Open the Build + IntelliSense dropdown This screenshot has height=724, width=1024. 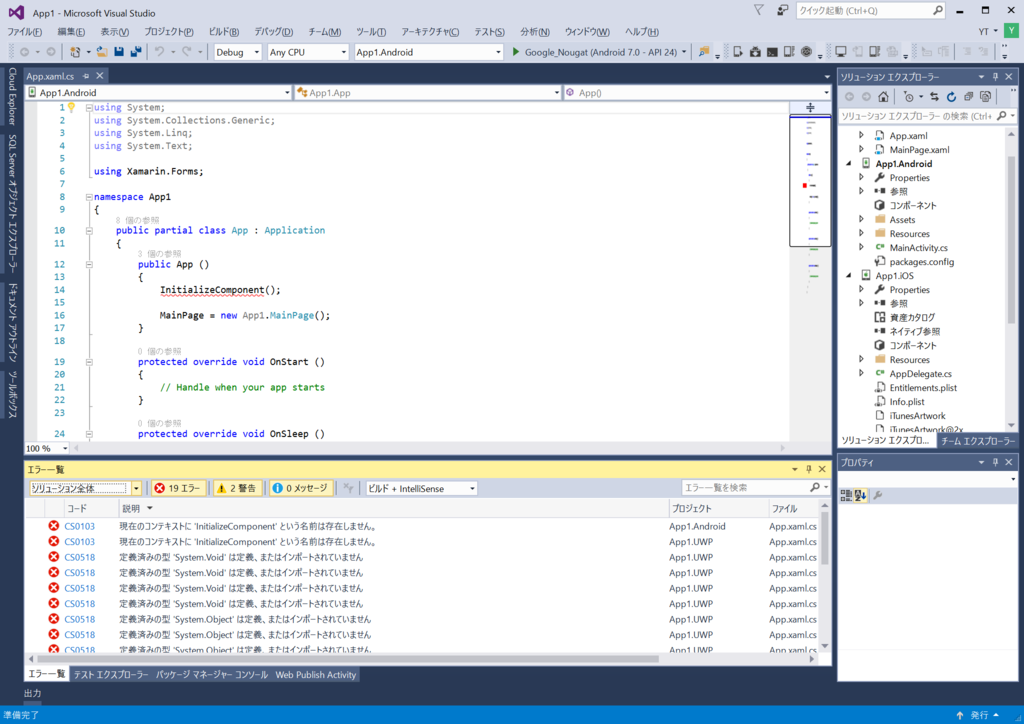click(x=421, y=488)
